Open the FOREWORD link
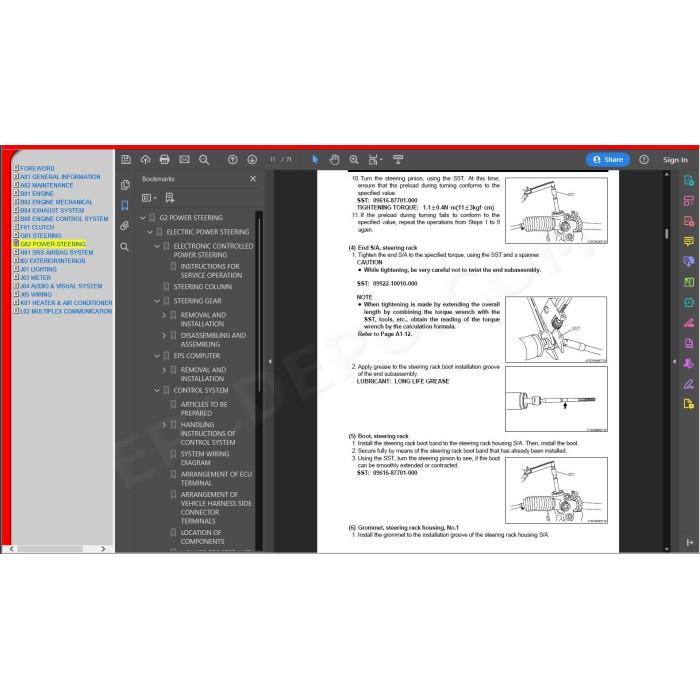 [37, 168]
